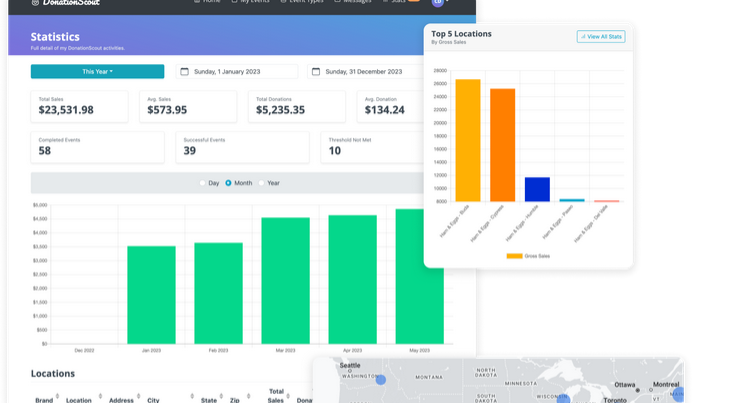Click the View All Stats button

601,37
